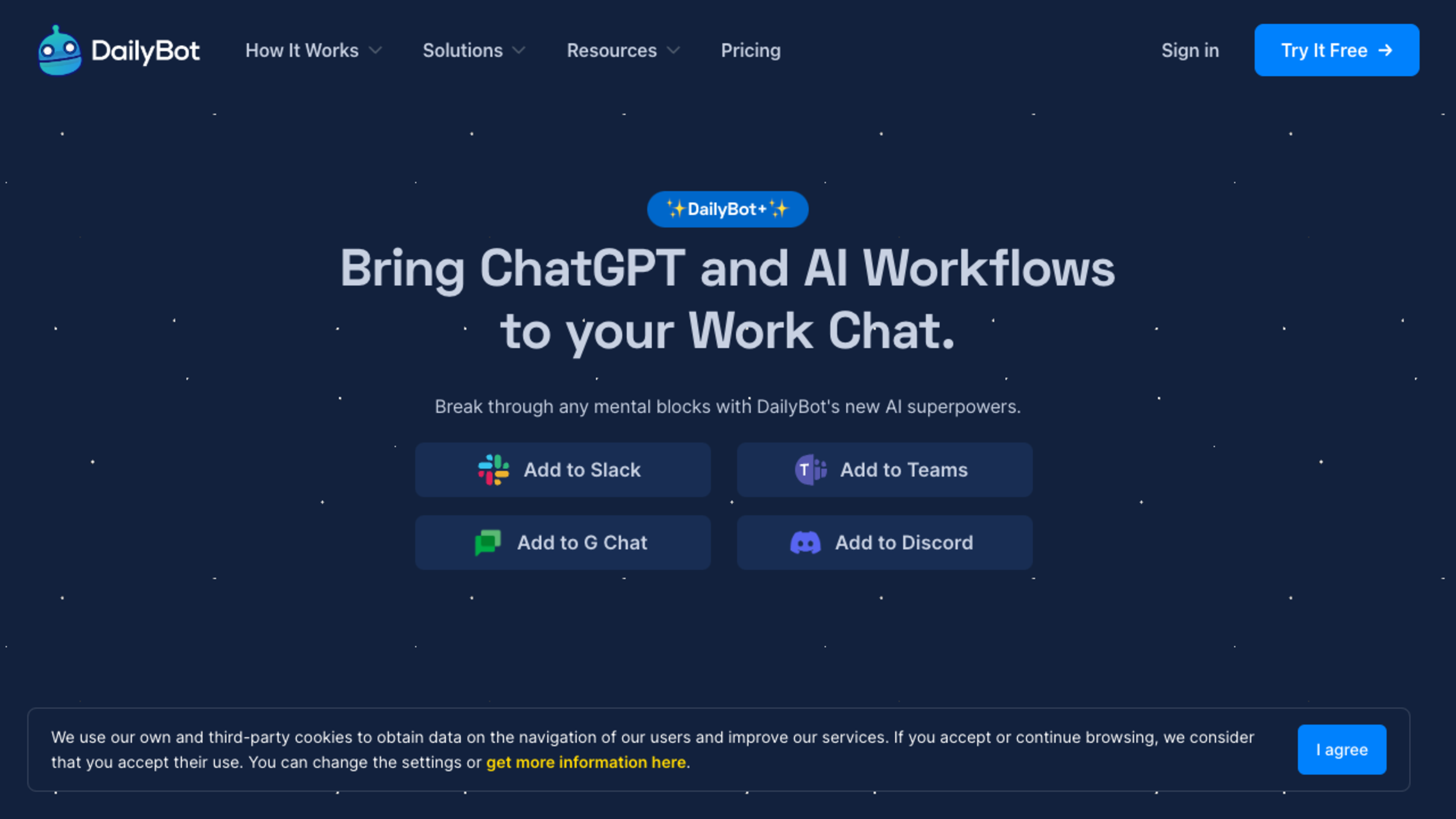The image size is (1456, 819).
Task: Click the Discord icon on Add to Discord
Action: 806,542
